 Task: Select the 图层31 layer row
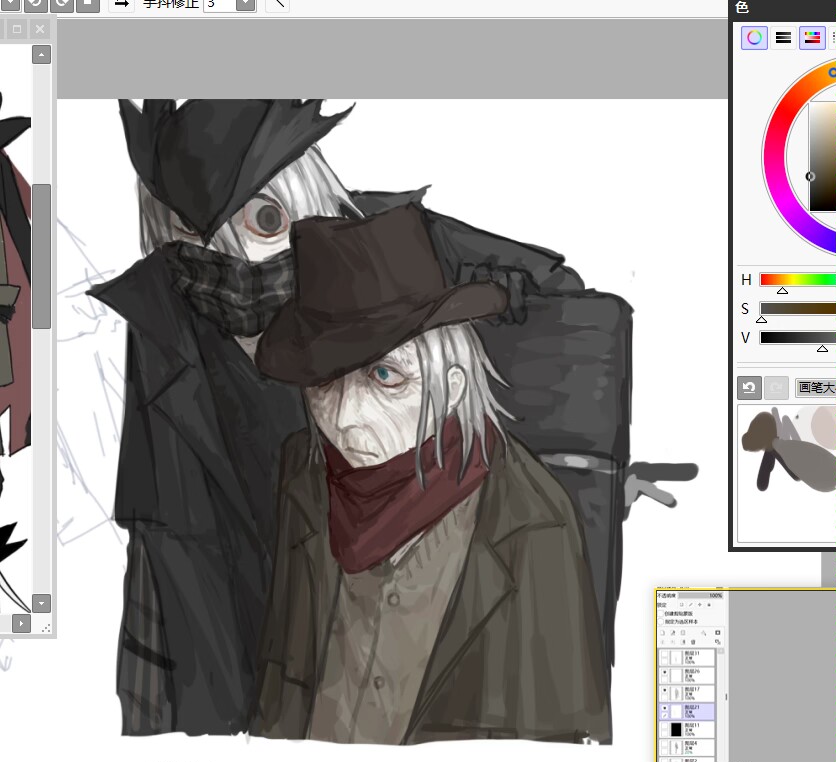[x=687, y=657]
